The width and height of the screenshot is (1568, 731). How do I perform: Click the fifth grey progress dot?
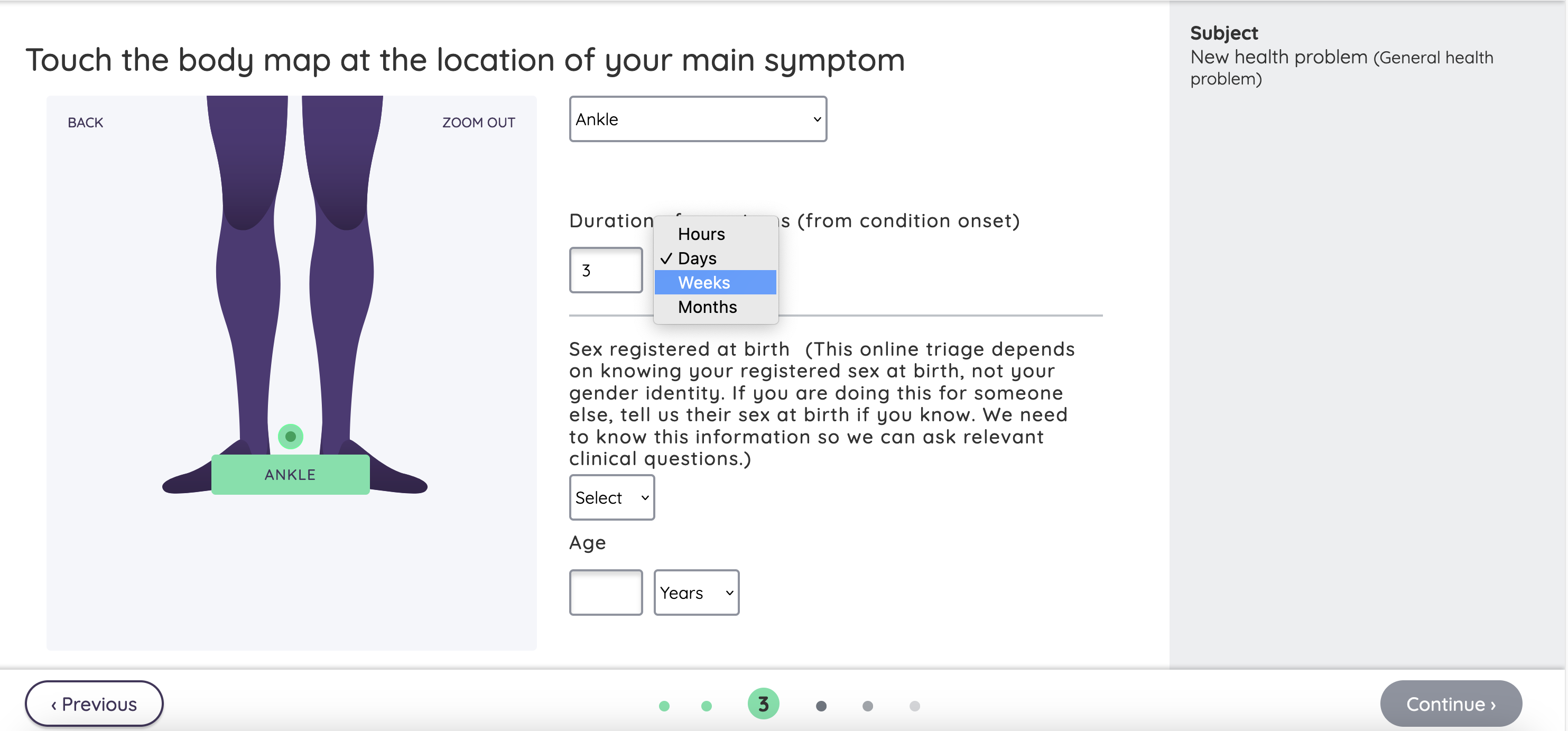[x=867, y=706]
